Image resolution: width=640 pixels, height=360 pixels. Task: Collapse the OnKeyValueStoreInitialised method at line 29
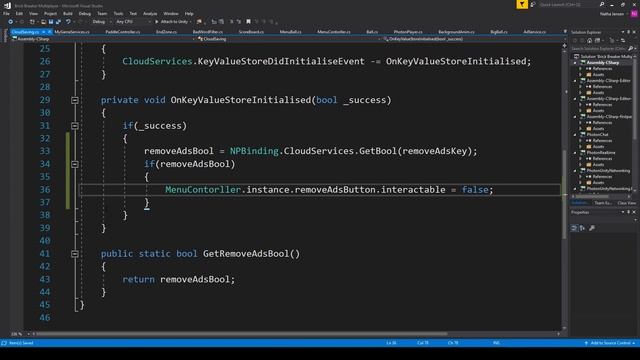pos(75,100)
